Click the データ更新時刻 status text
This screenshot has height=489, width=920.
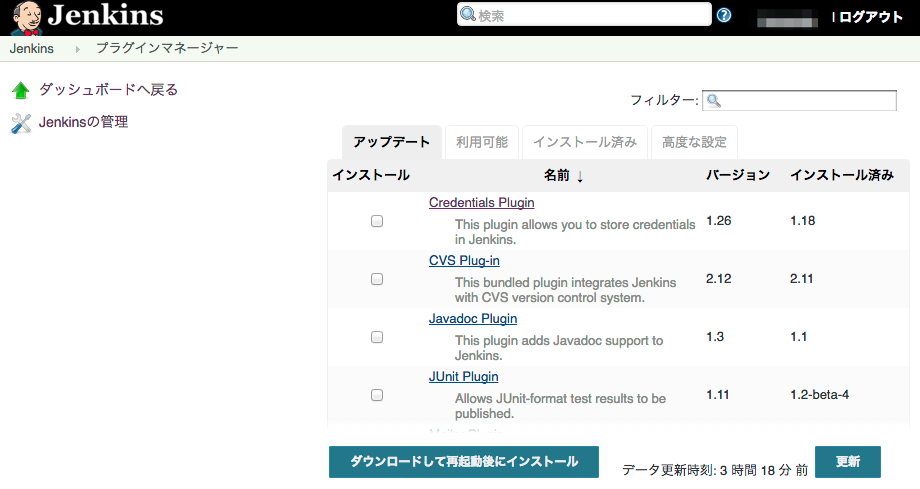[715, 470]
